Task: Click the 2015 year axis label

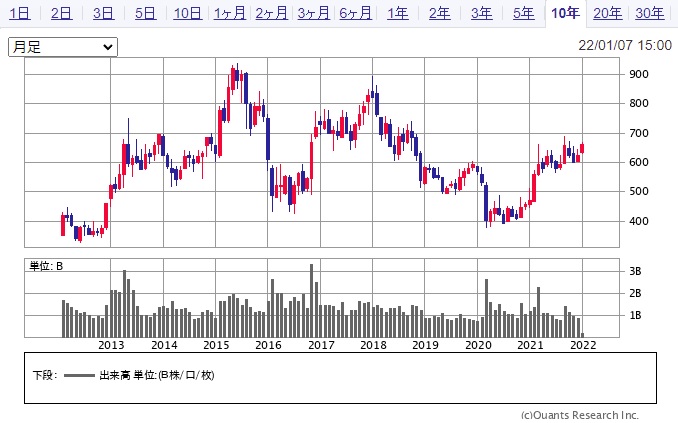Action: coord(216,345)
